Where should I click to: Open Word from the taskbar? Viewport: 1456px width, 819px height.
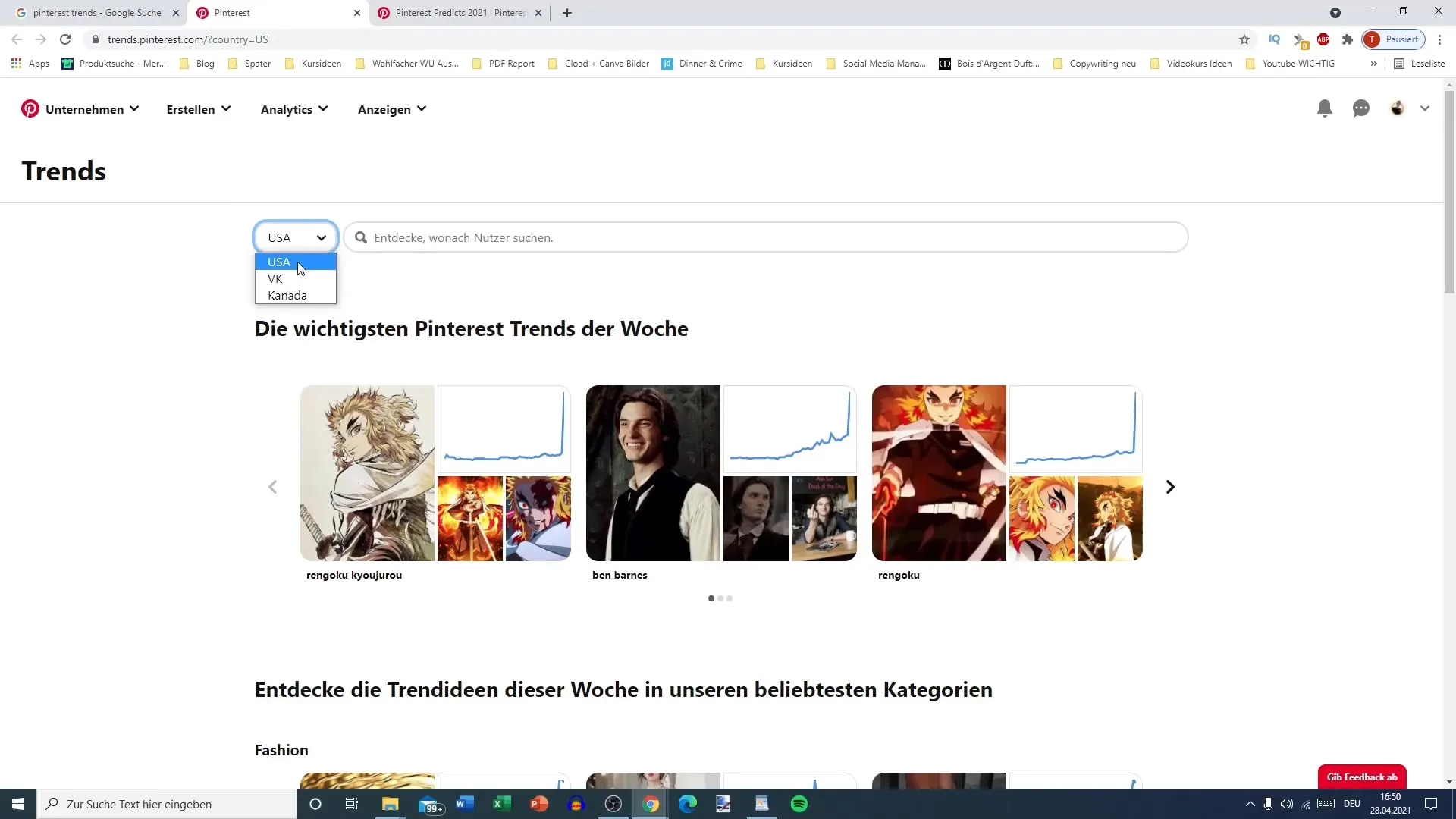(464, 804)
